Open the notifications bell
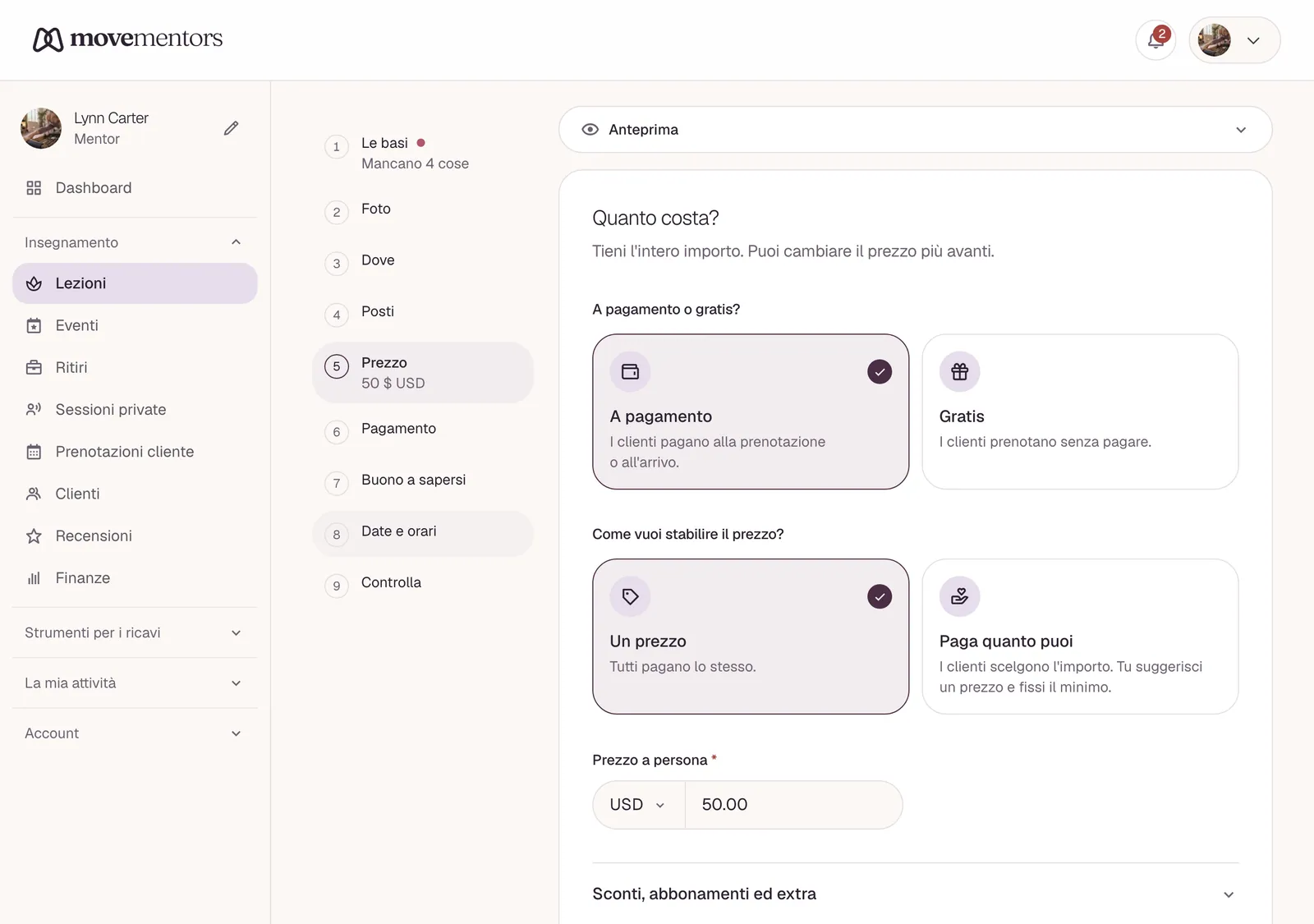The height and width of the screenshot is (924, 1314). pos(1155,40)
